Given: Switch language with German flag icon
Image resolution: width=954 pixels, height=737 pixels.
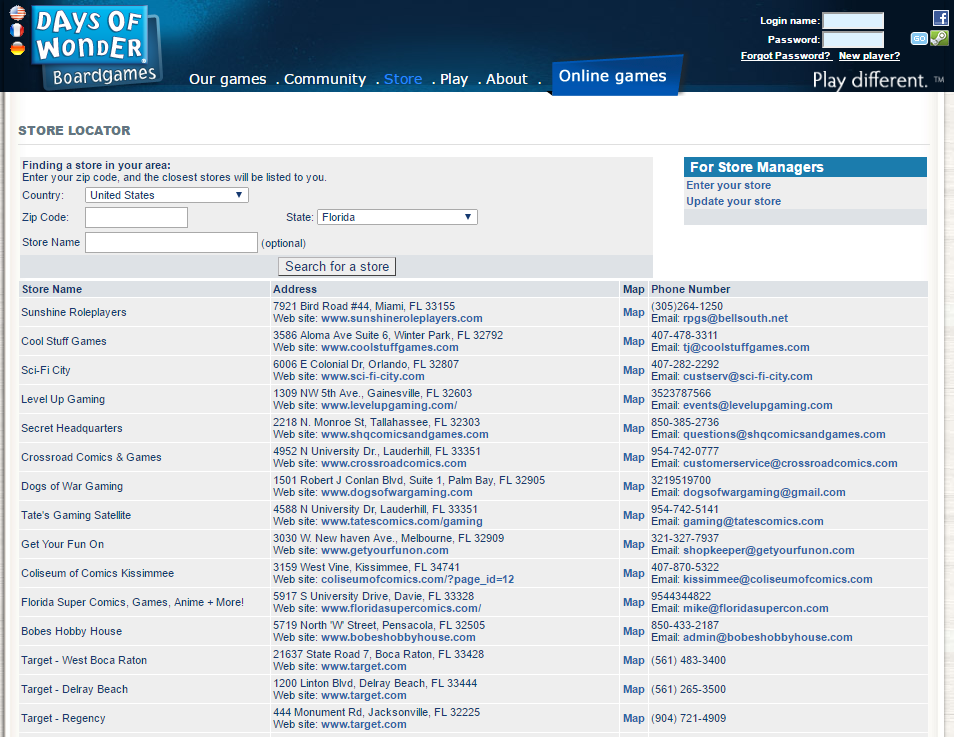Looking at the screenshot, I should click(x=18, y=47).
